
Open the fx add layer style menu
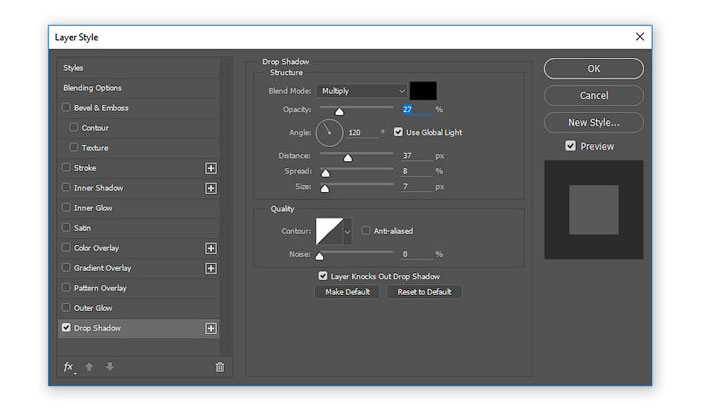click(68, 367)
